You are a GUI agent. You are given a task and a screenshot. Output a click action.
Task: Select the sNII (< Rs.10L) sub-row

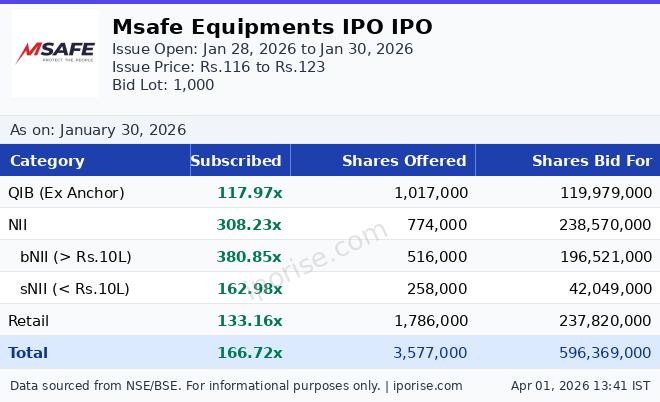75,289
